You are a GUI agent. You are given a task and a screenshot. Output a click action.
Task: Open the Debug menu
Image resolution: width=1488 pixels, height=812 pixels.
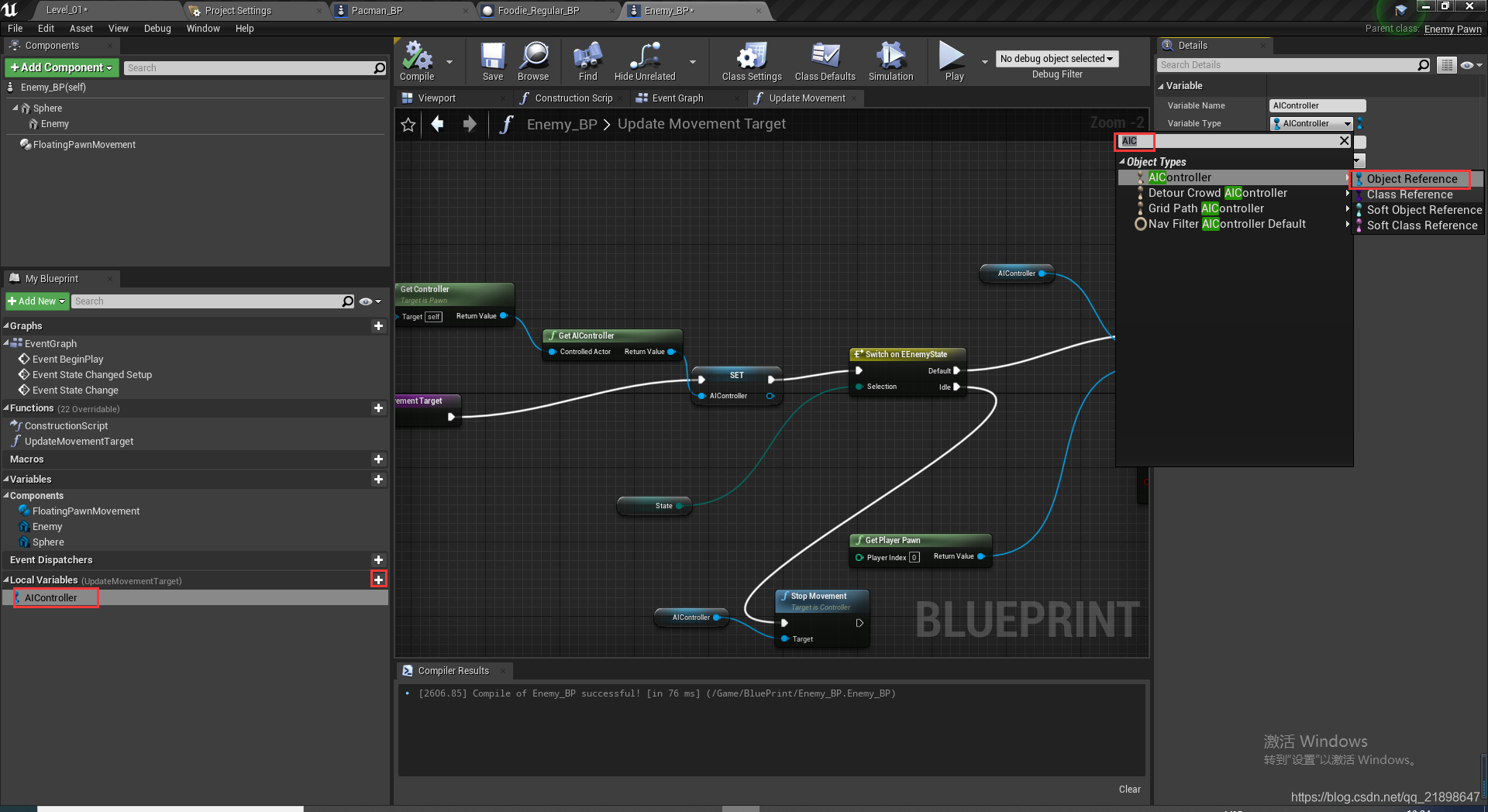coord(157,29)
